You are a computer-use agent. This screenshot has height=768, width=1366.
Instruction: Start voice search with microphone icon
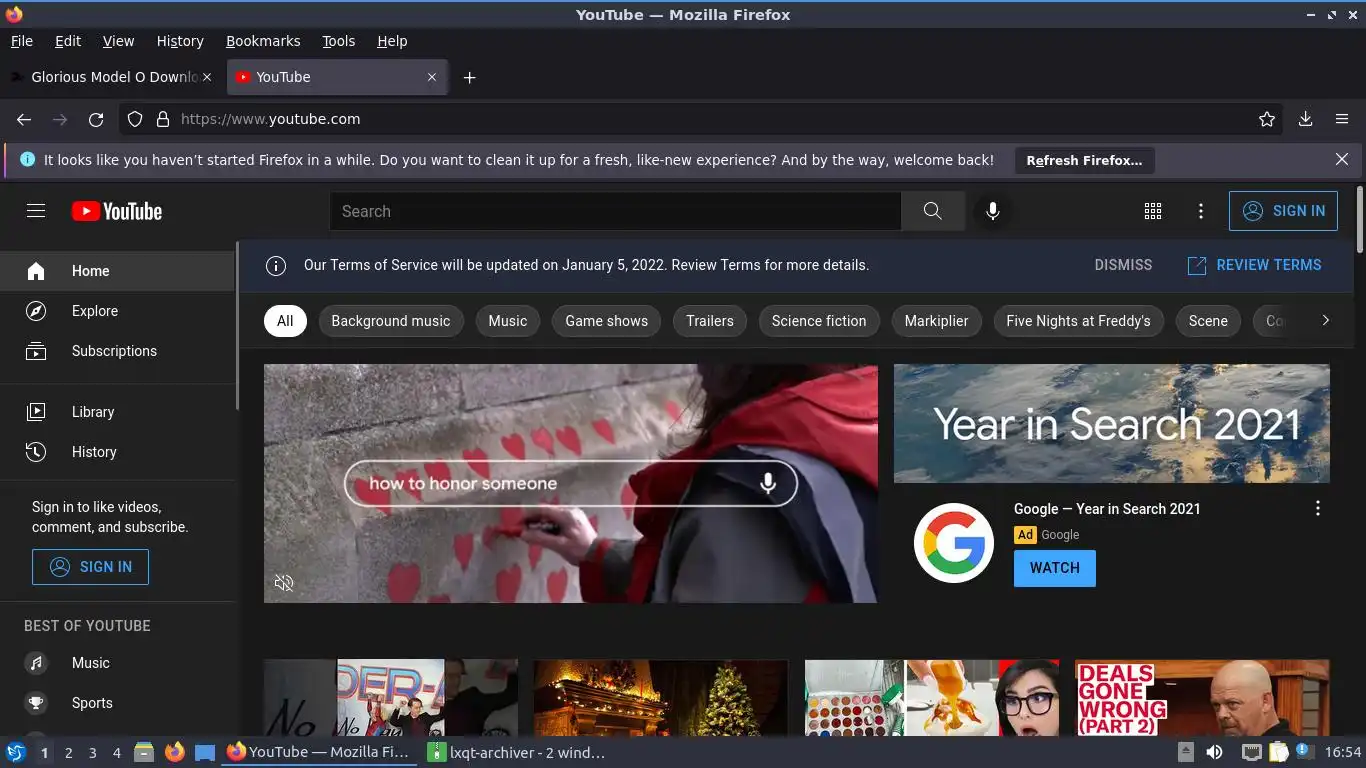click(993, 211)
